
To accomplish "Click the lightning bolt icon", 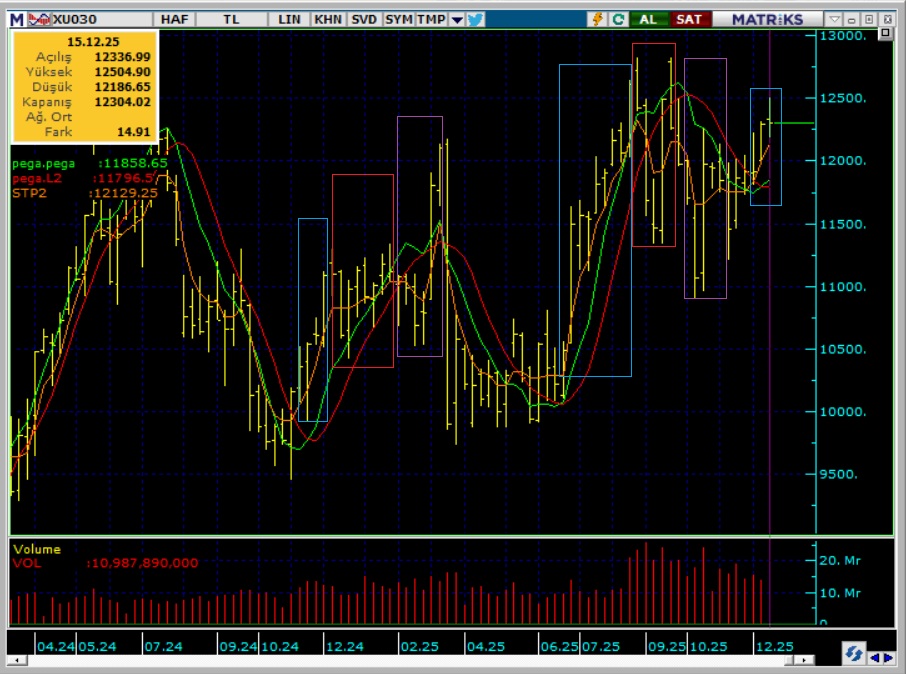I will pos(598,19).
